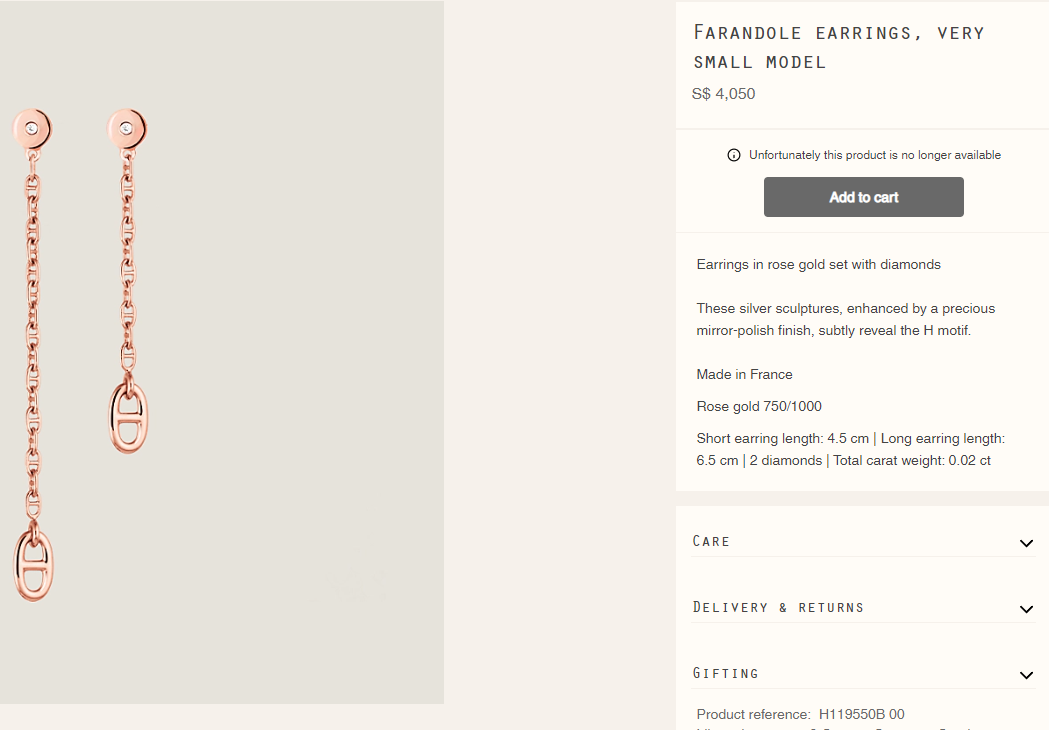The width and height of the screenshot is (1049, 730).
Task: Click the 'Earrings in rose gold set with diamonds' line
Action: point(818,265)
